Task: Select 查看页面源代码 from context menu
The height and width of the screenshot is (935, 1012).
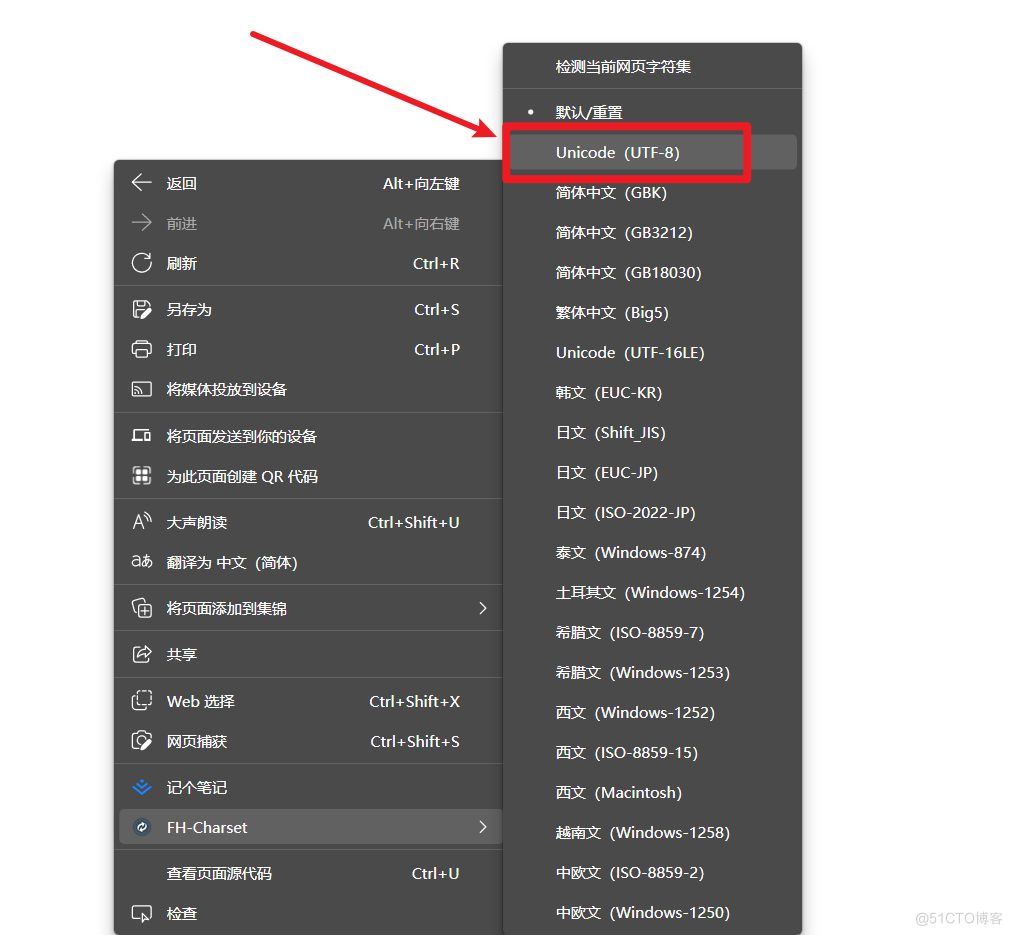Action: (x=219, y=873)
